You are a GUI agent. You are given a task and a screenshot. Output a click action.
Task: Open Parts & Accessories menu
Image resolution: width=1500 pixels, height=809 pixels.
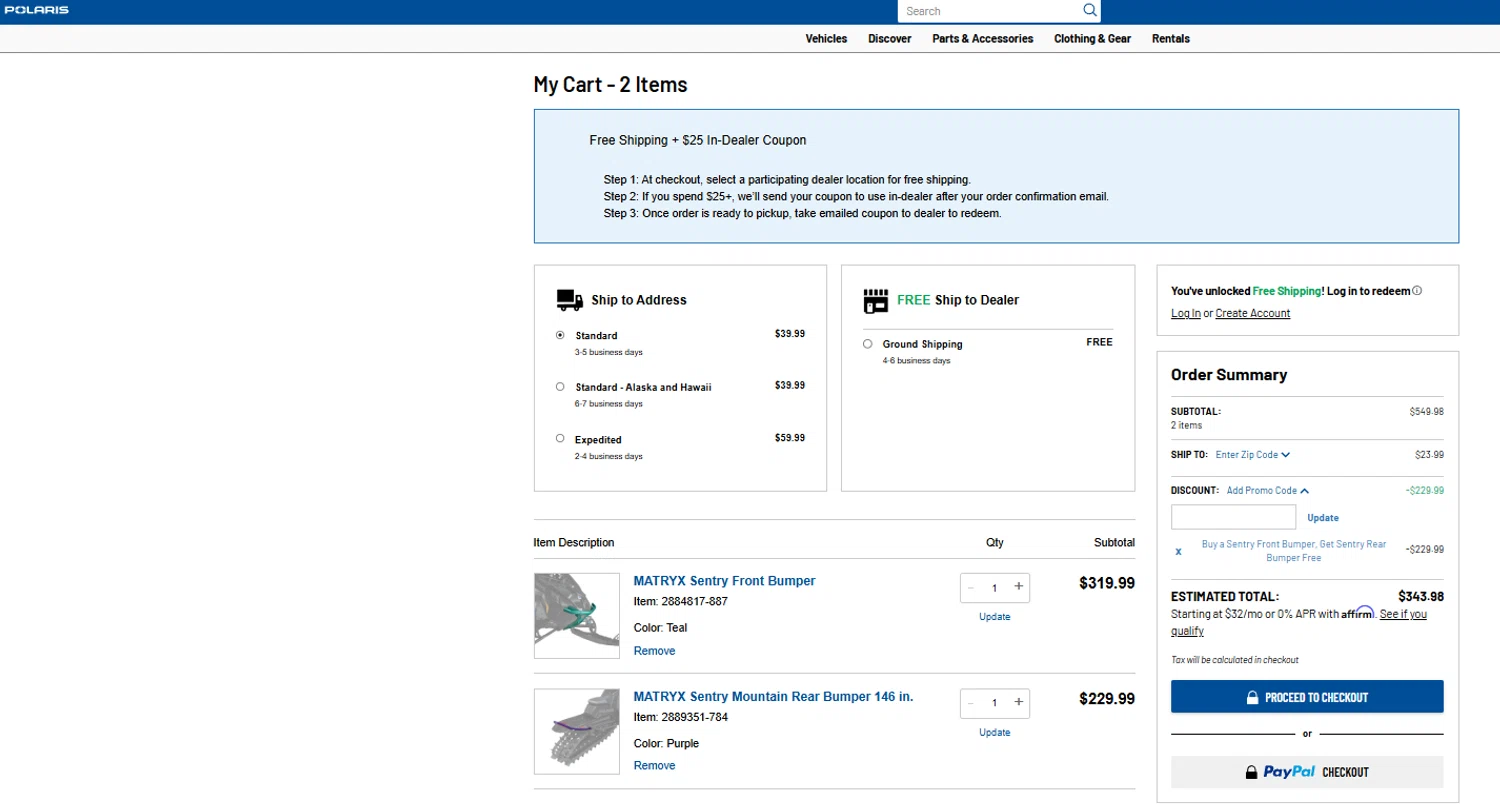click(982, 39)
